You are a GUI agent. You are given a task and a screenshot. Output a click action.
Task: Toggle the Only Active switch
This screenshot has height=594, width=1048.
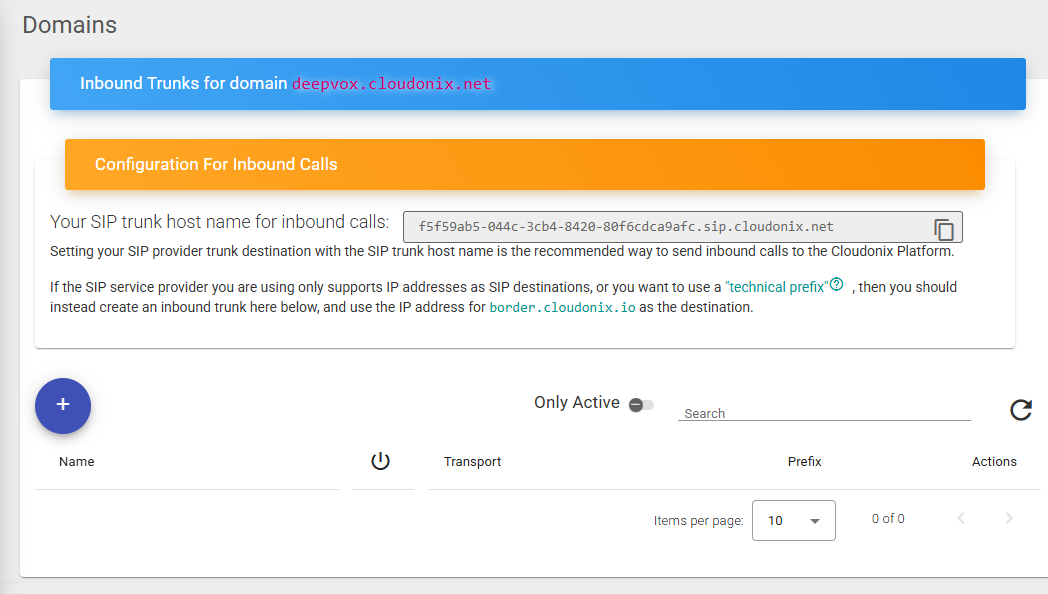point(641,404)
